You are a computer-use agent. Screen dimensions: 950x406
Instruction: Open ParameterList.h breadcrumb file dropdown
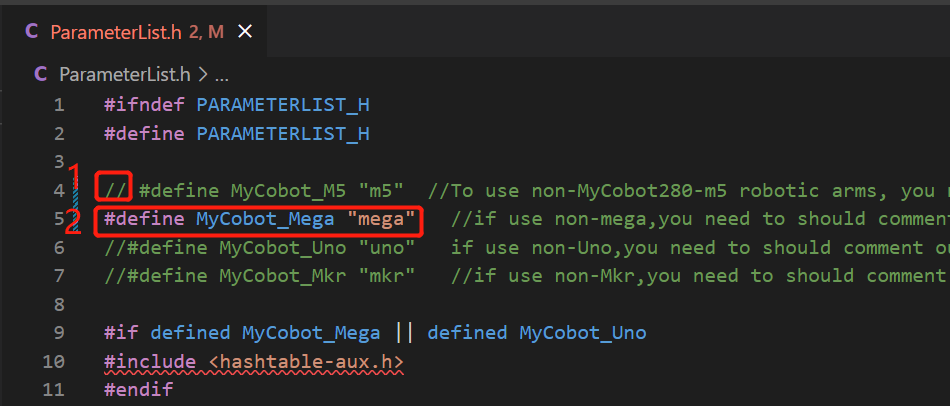pyautogui.click(x=125, y=74)
